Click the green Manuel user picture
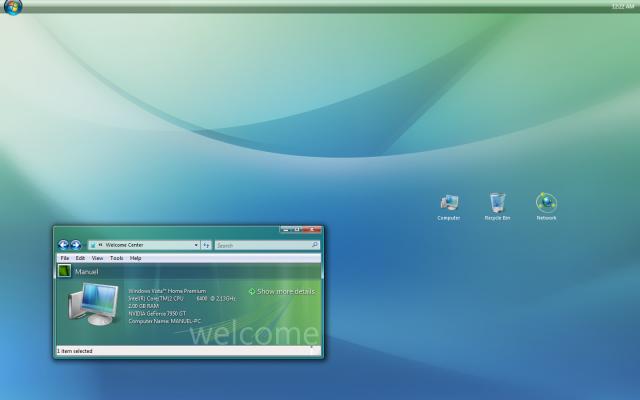 [x=64, y=271]
